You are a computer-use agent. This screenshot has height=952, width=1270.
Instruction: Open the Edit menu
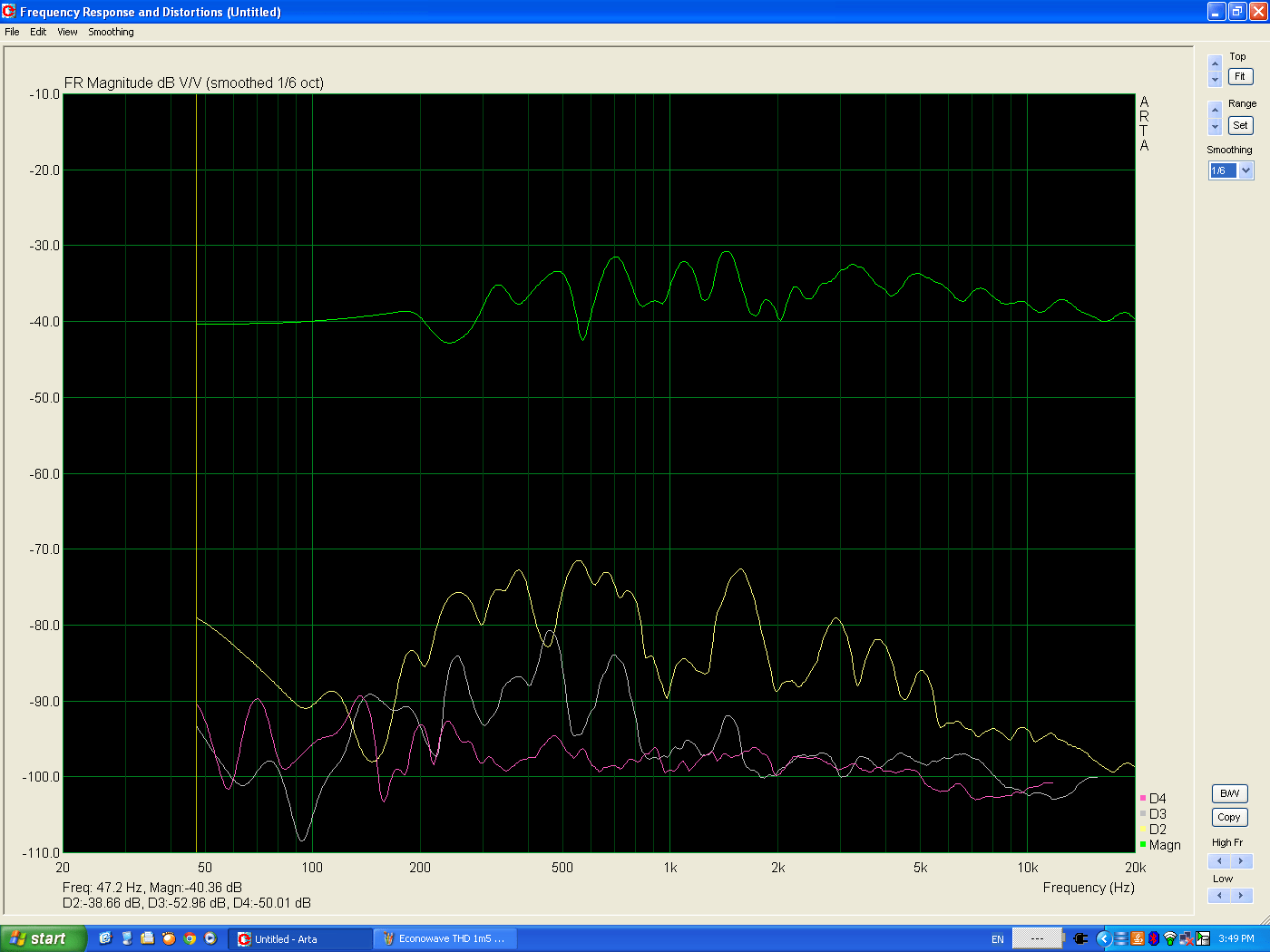[x=38, y=32]
